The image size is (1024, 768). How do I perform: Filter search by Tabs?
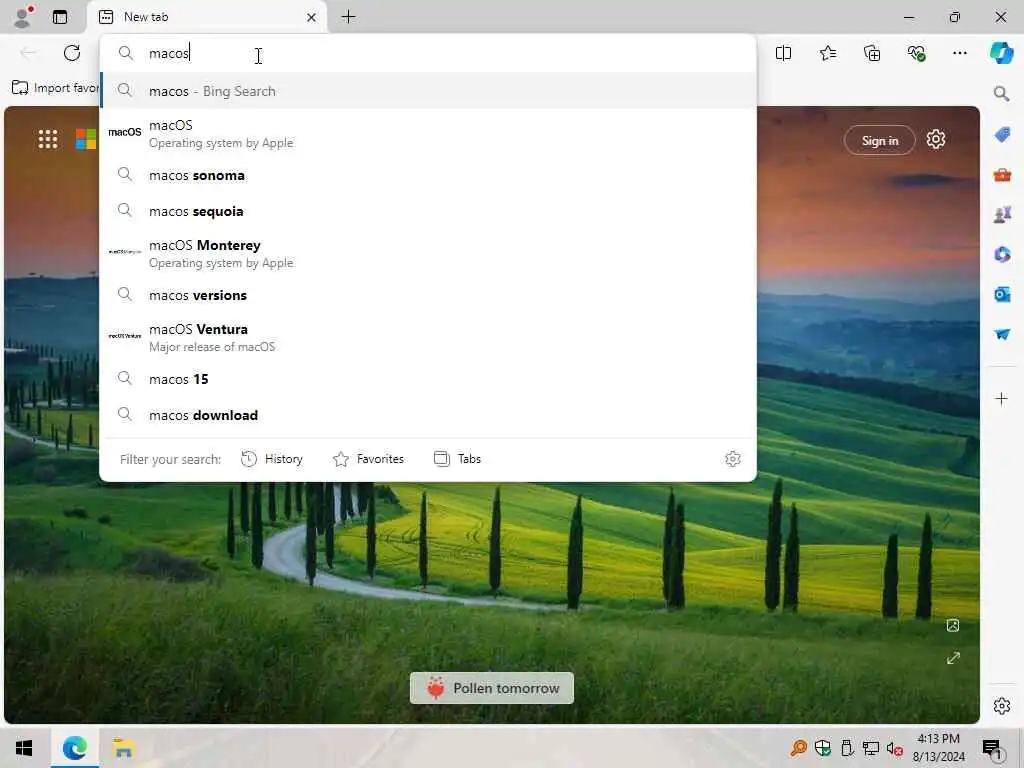(458, 459)
